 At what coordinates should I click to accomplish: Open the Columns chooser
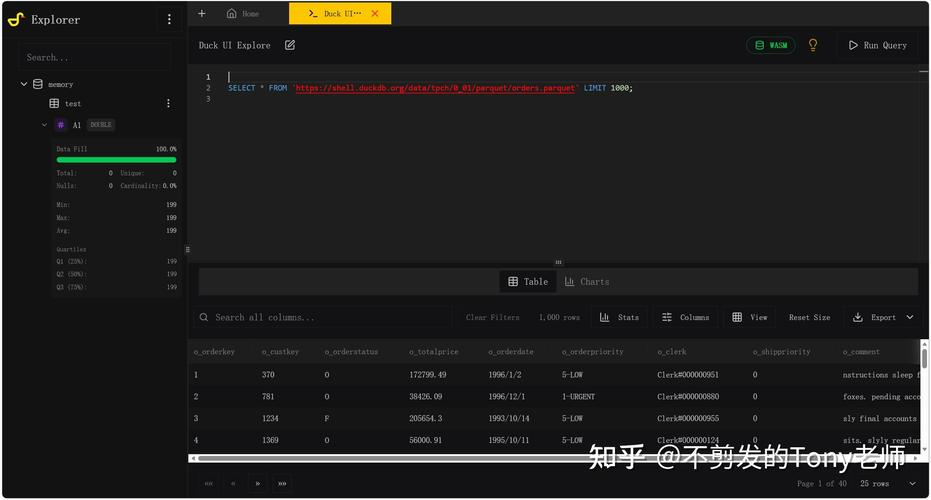coord(685,318)
